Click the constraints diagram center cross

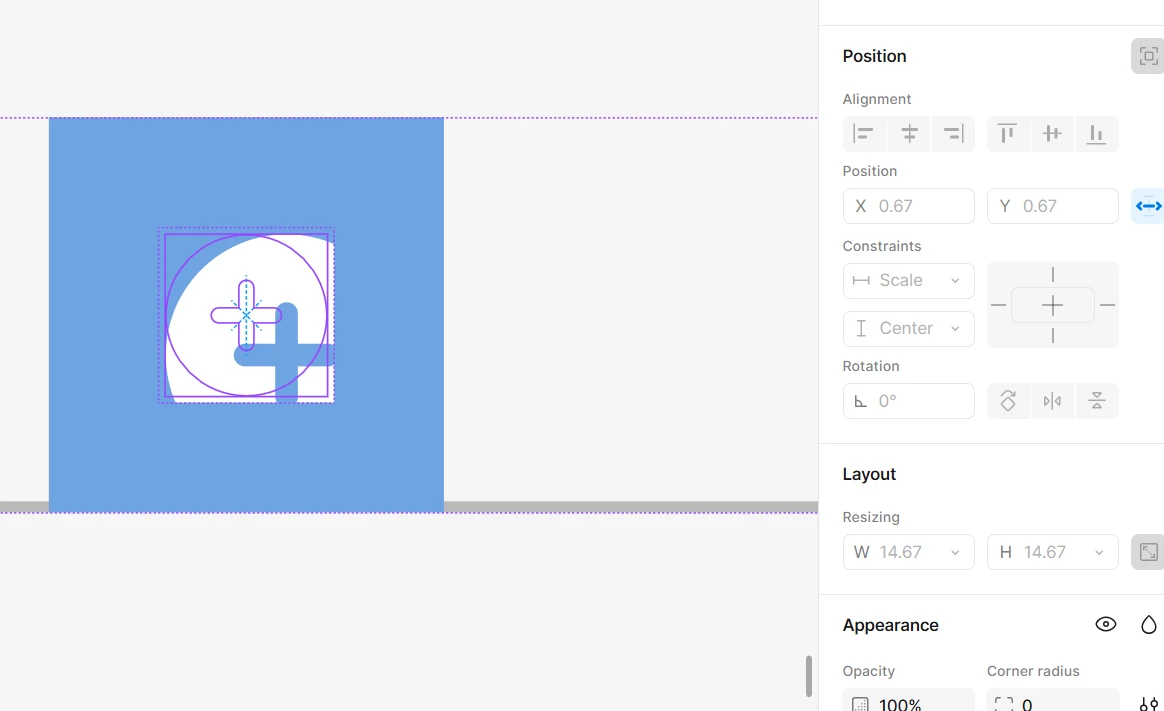1052,305
